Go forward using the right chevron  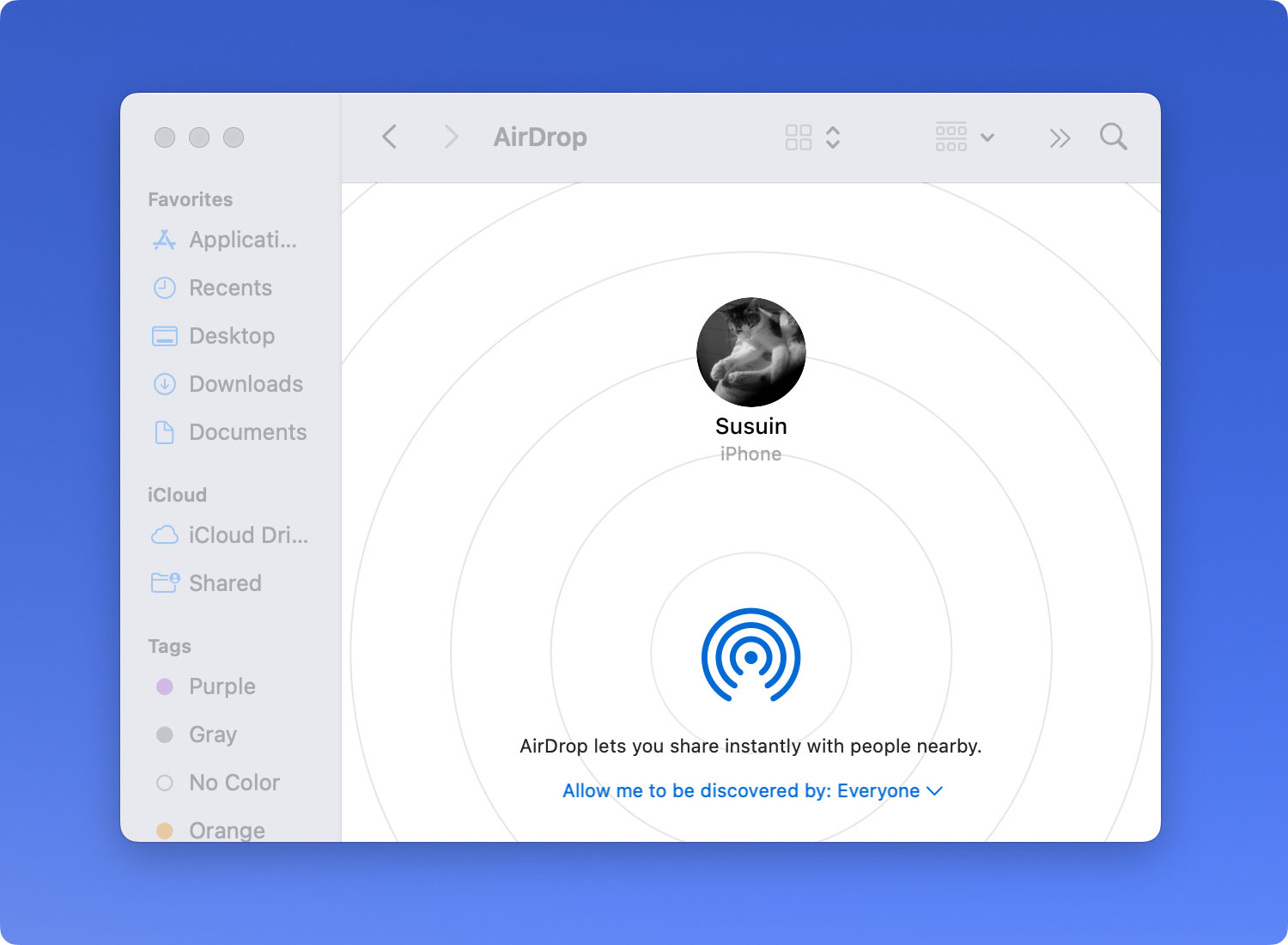[x=451, y=137]
